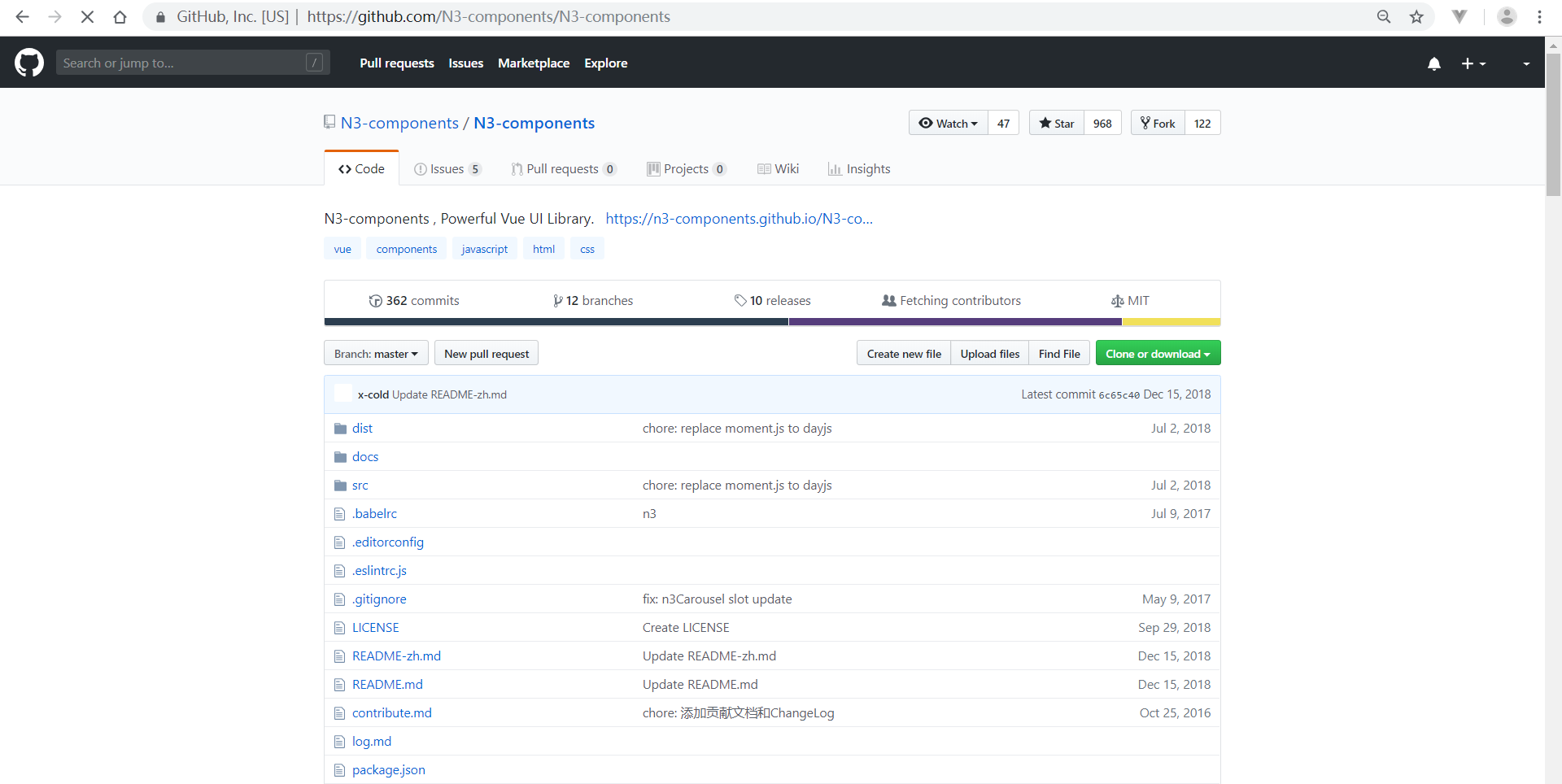Open Chrome three-dot menu
1562x784 pixels.
coord(1539,16)
